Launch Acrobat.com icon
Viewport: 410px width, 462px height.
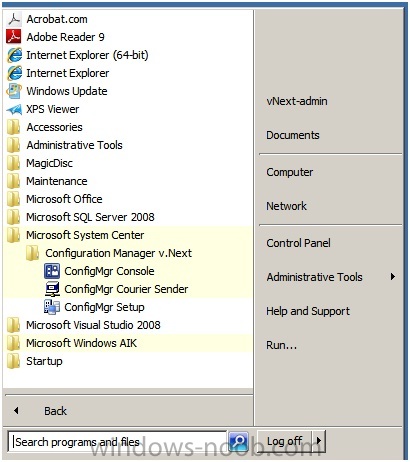14,19
